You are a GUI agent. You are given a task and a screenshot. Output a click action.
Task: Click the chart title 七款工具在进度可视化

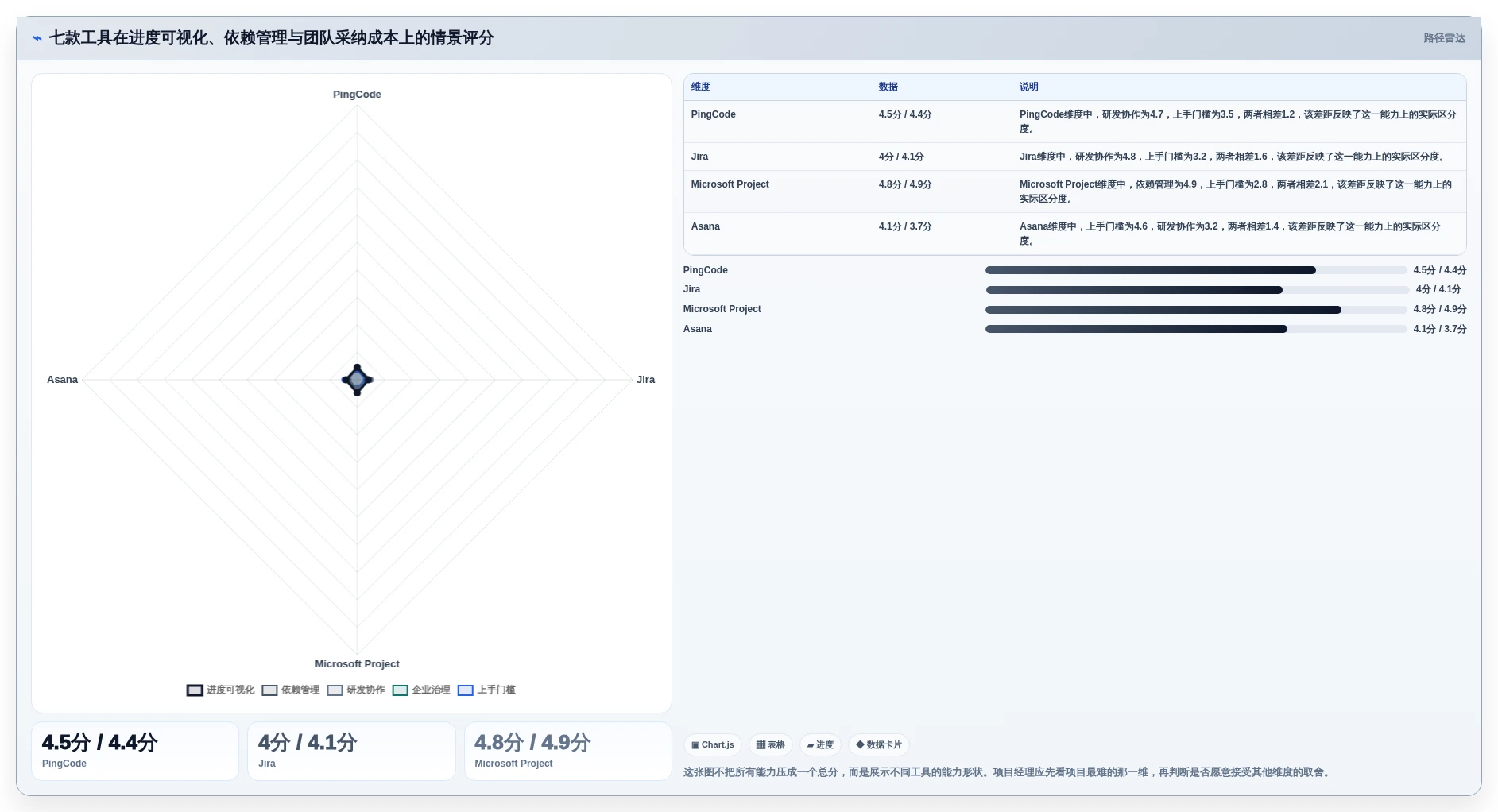coord(271,38)
